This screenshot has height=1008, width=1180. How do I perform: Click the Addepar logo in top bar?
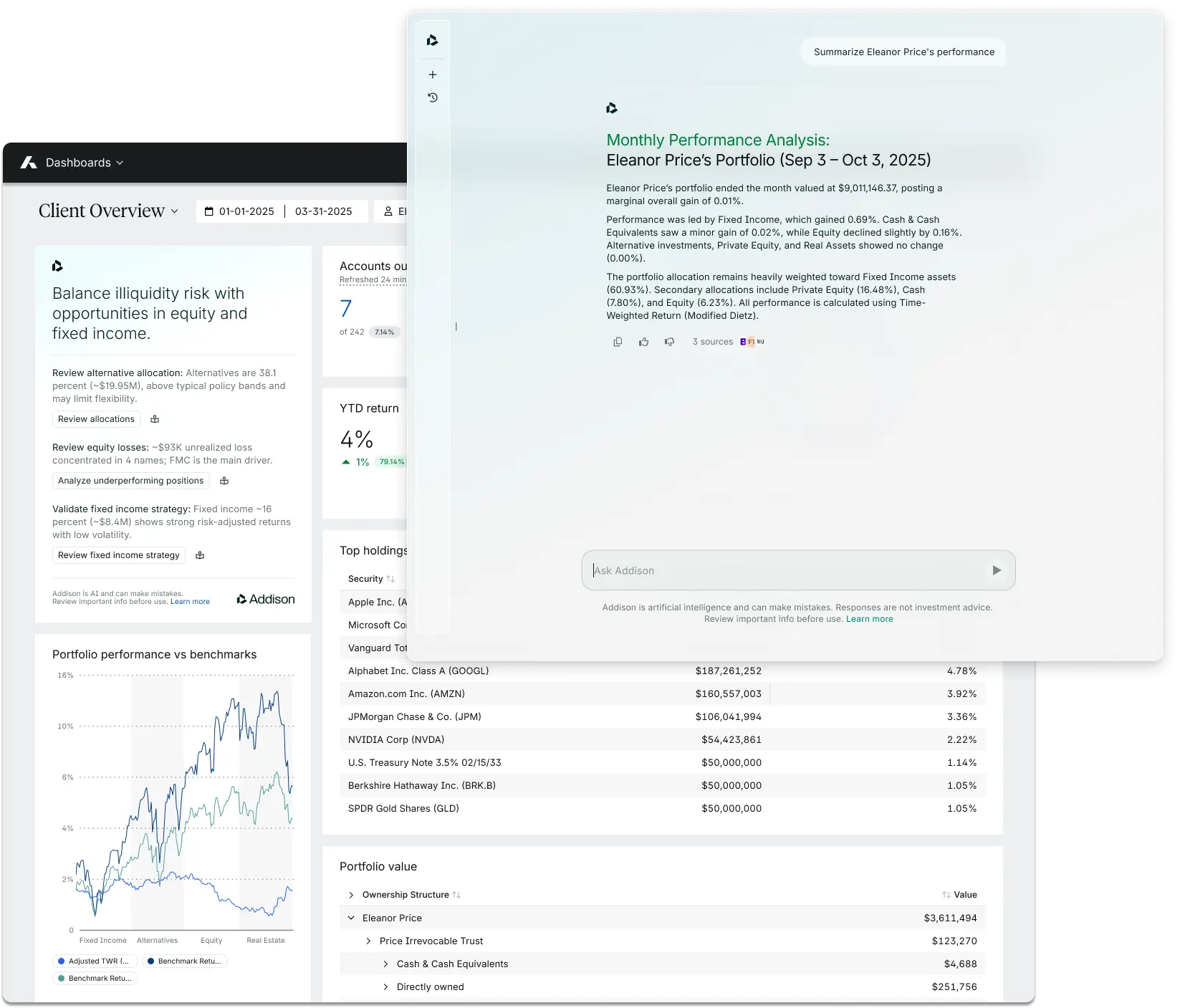29,163
